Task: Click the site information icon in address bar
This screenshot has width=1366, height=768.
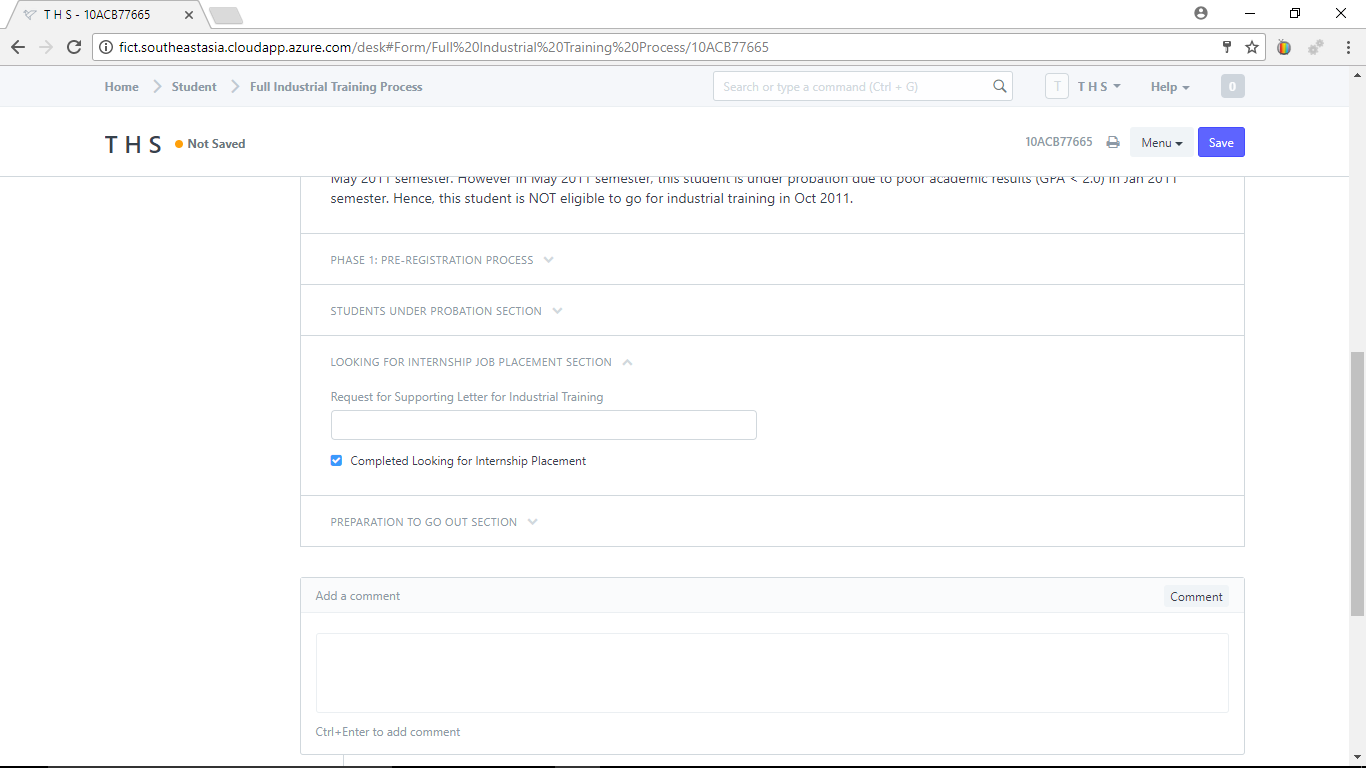Action: (106, 47)
